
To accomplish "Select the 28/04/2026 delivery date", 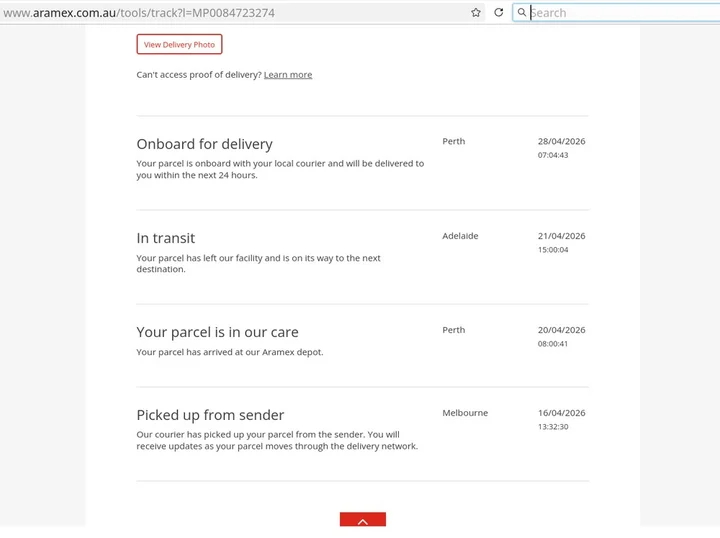I will [562, 141].
